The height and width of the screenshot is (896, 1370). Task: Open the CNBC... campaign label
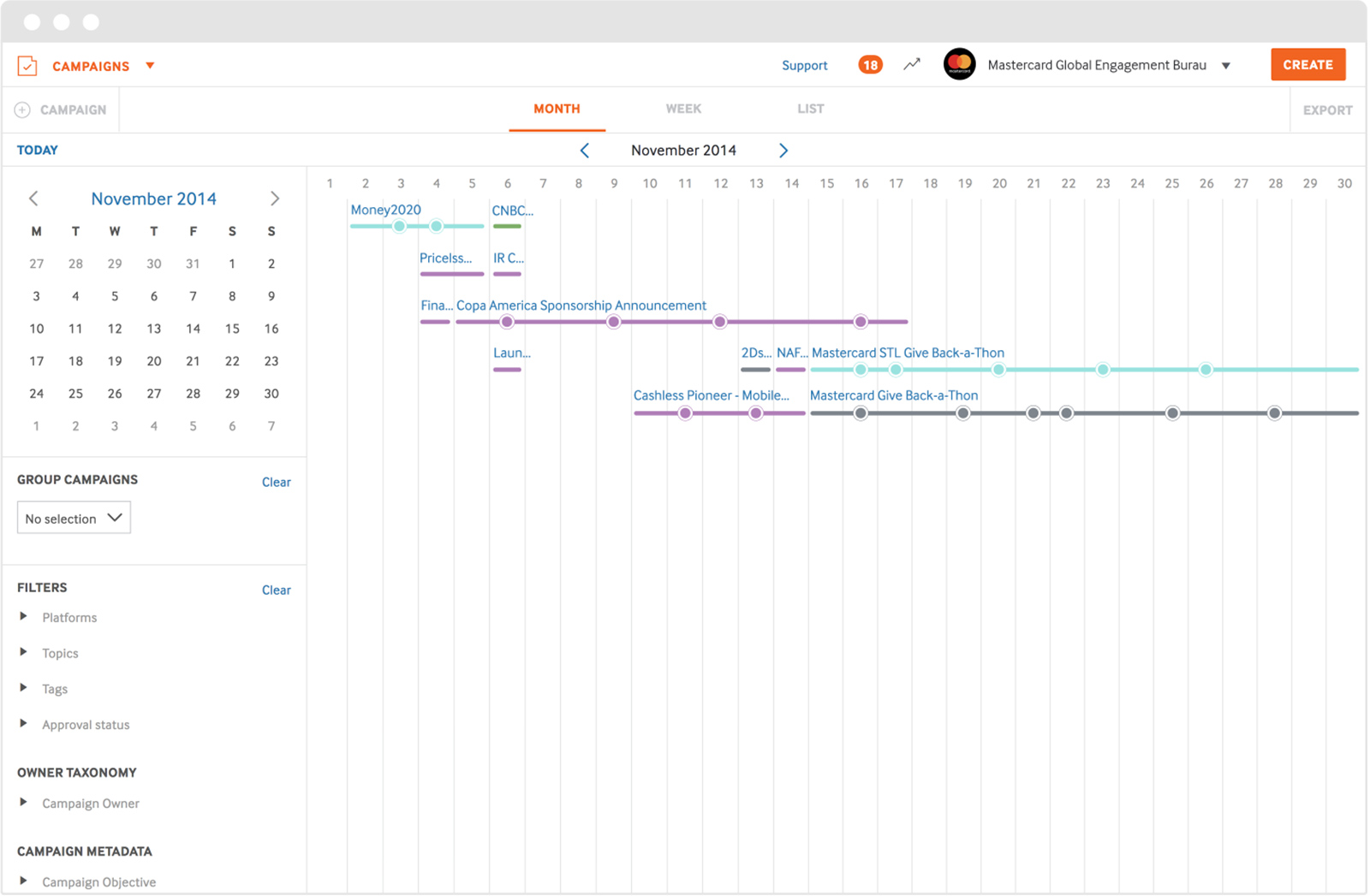[512, 210]
